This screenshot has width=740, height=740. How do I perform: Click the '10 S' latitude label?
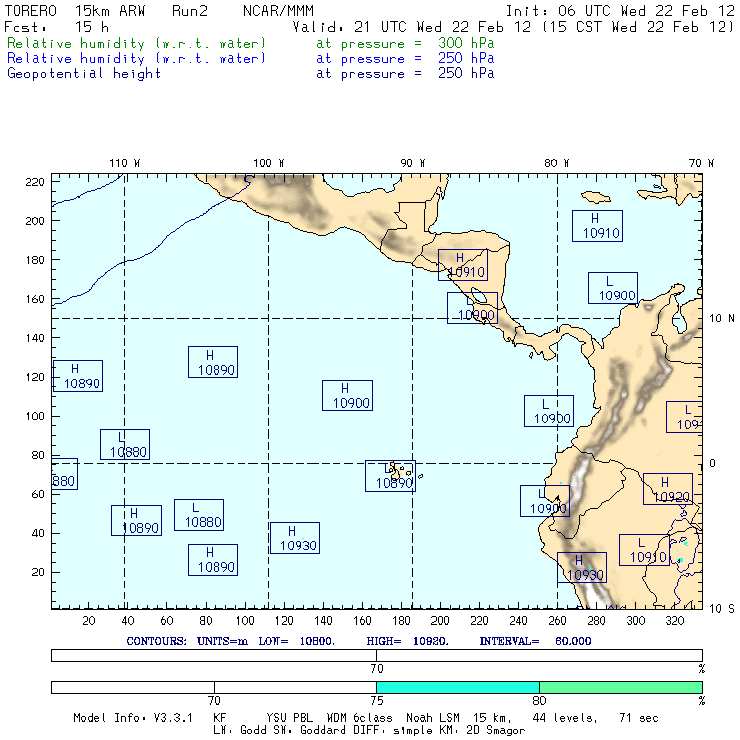(722, 609)
